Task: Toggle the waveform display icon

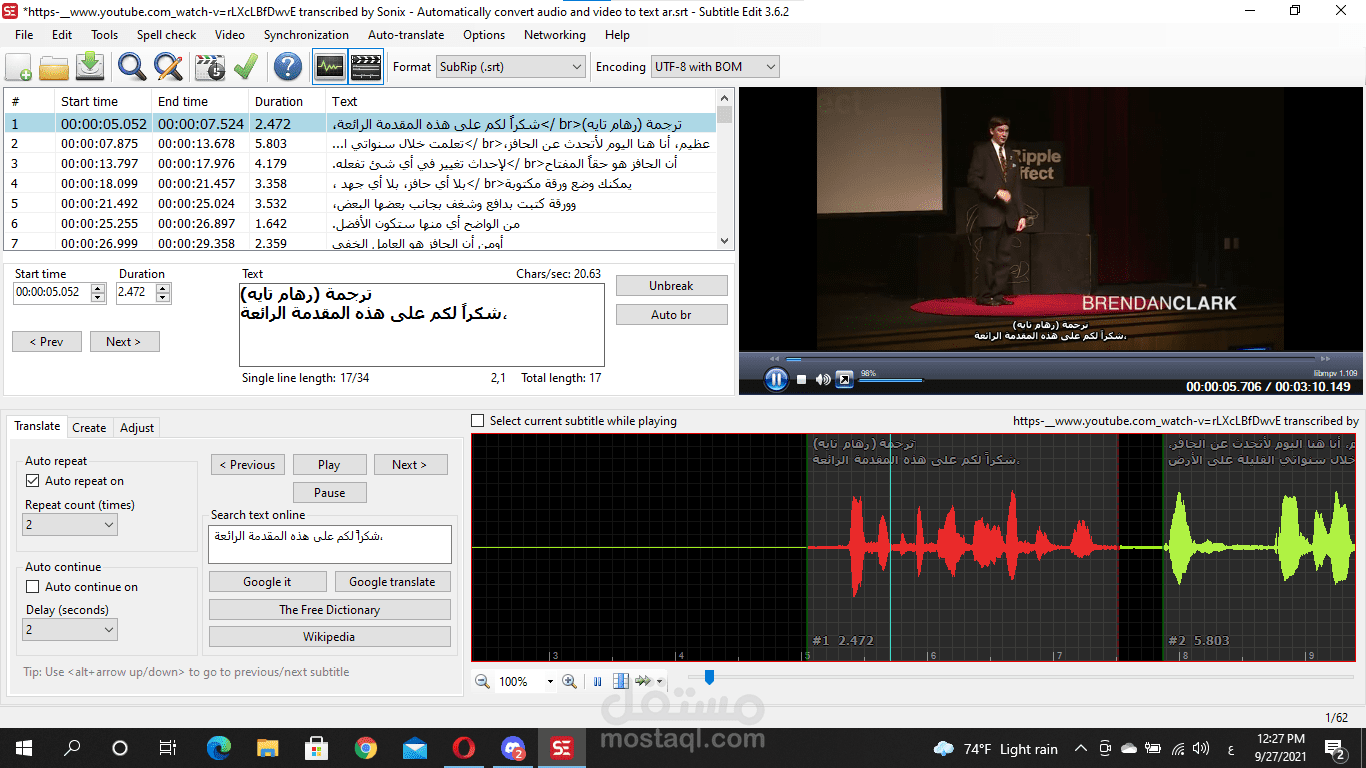Action: pos(330,67)
